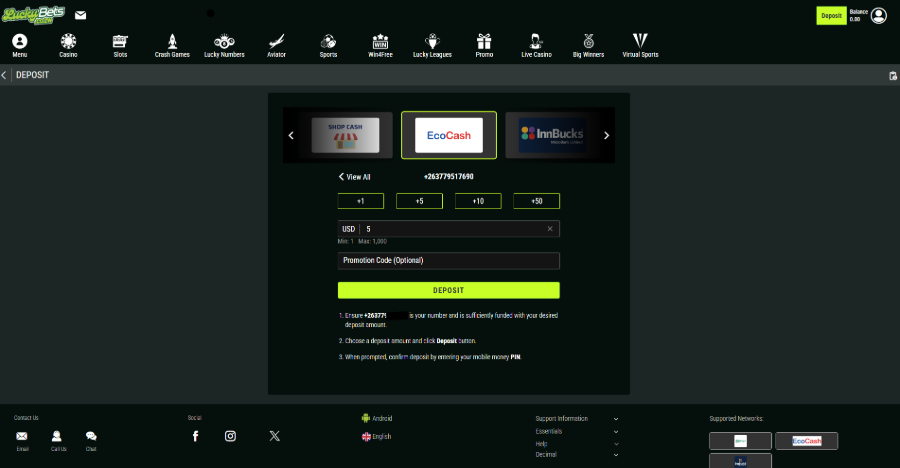Change language from English
Viewport: 900px width, 468px height.
click(377, 436)
